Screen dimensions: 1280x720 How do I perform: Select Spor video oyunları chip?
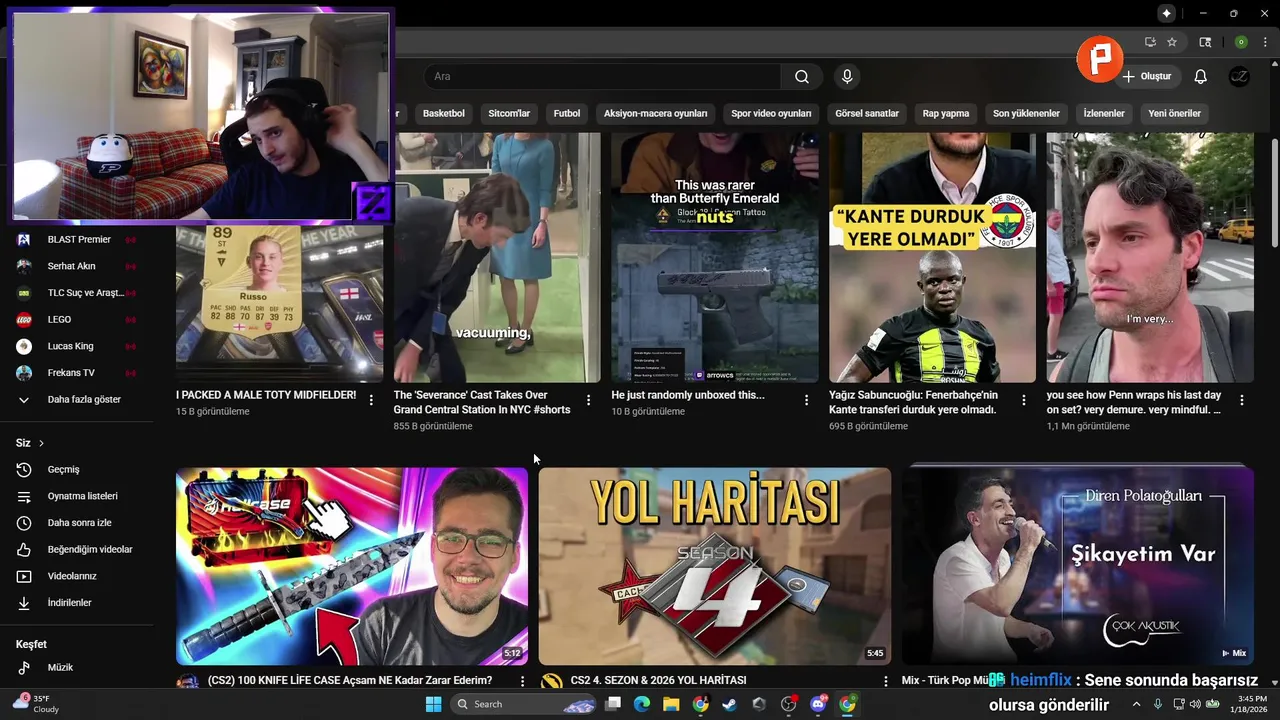click(x=771, y=113)
